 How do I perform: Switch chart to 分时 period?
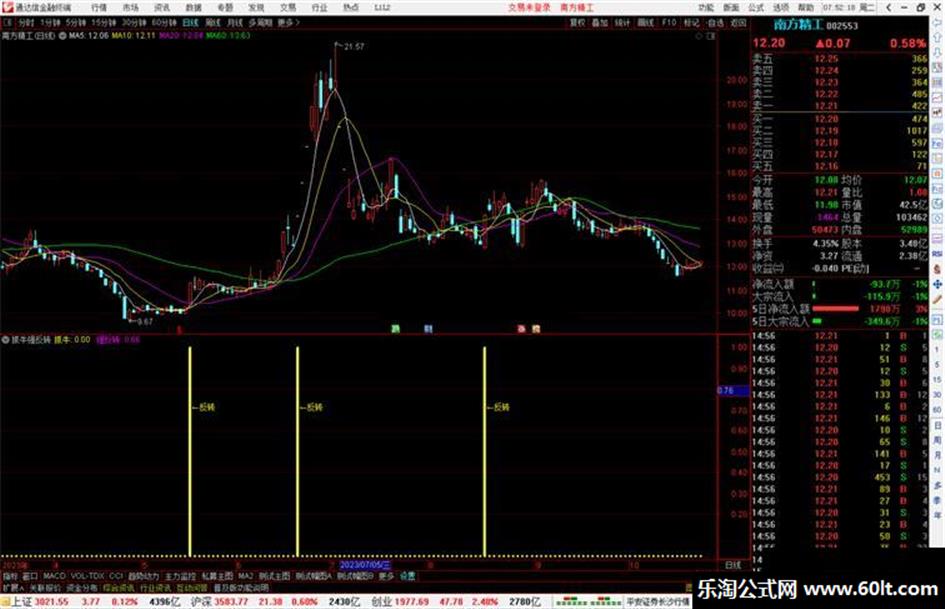tap(26, 22)
